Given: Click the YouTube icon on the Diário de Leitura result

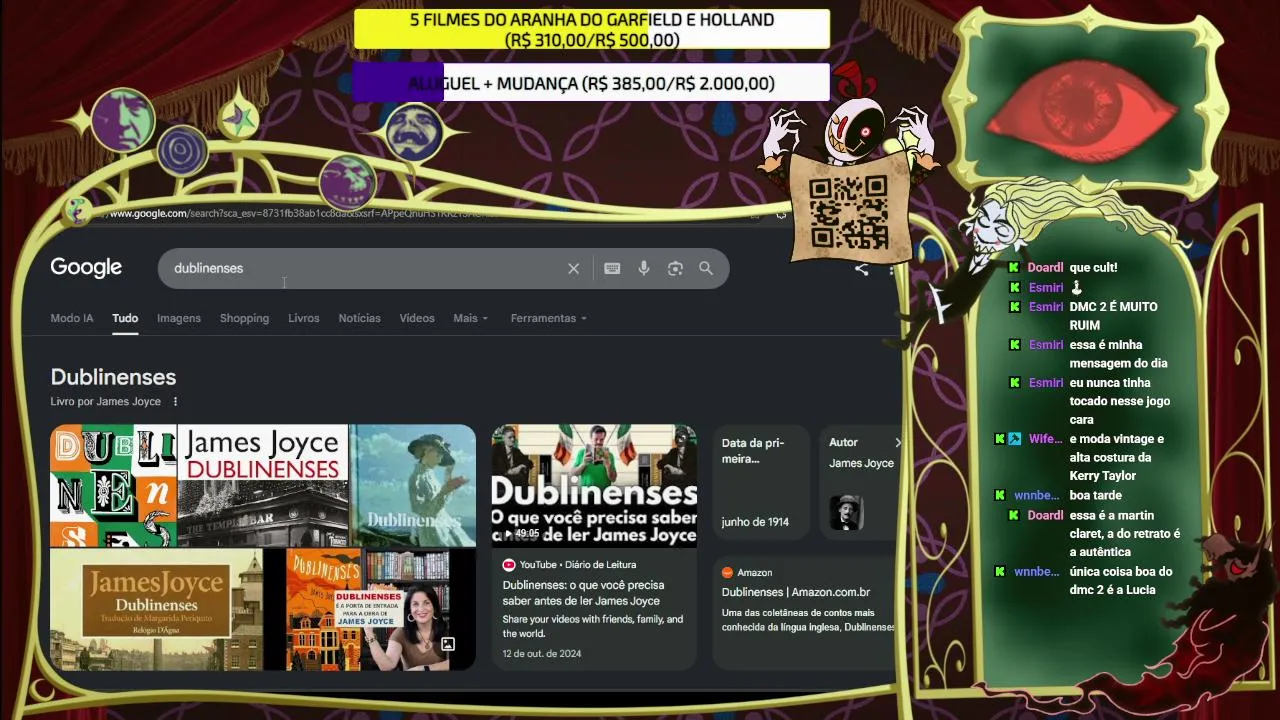Looking at the screenshot, I should coord(509,565).
